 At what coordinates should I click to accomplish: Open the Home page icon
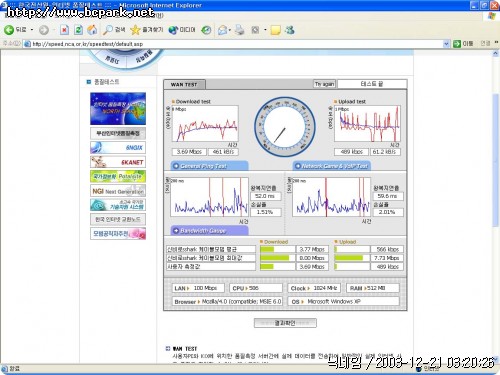(92, 30)
